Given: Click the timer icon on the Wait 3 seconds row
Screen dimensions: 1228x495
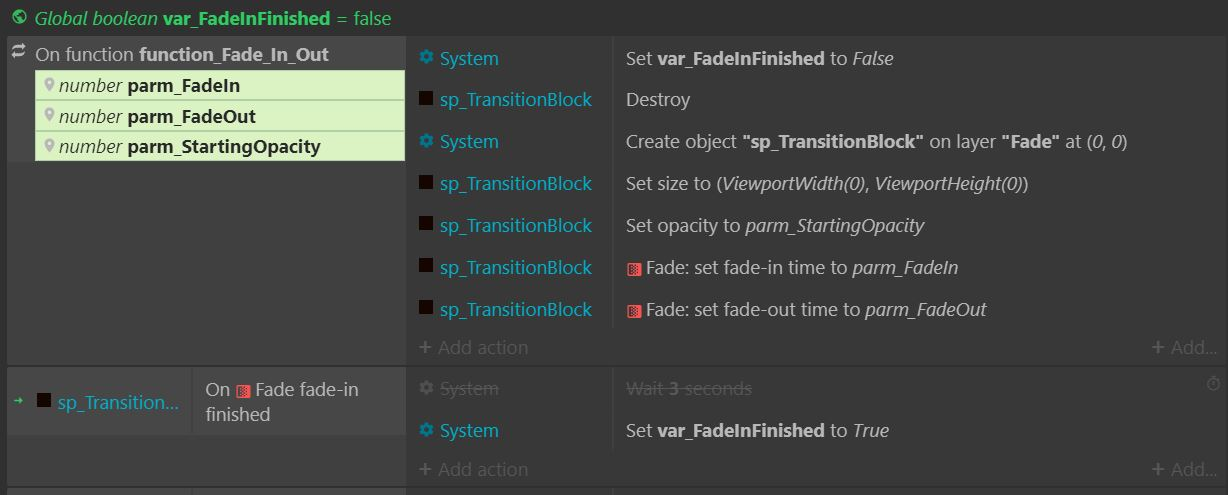Looking at the screenshot, I should [x=1213, y=383].
